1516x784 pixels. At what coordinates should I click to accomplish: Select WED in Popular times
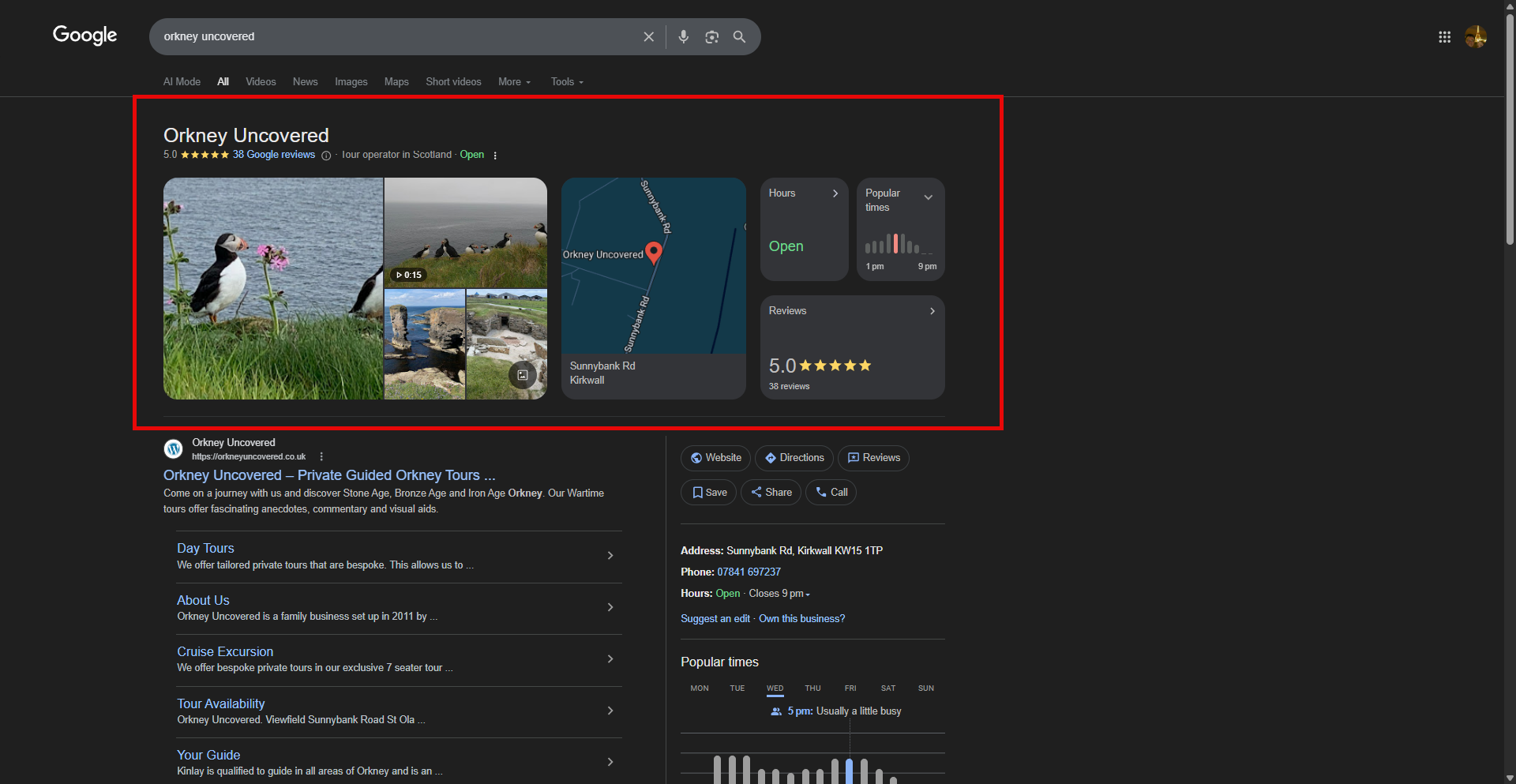pyautogui.click(x=775, y=688)
